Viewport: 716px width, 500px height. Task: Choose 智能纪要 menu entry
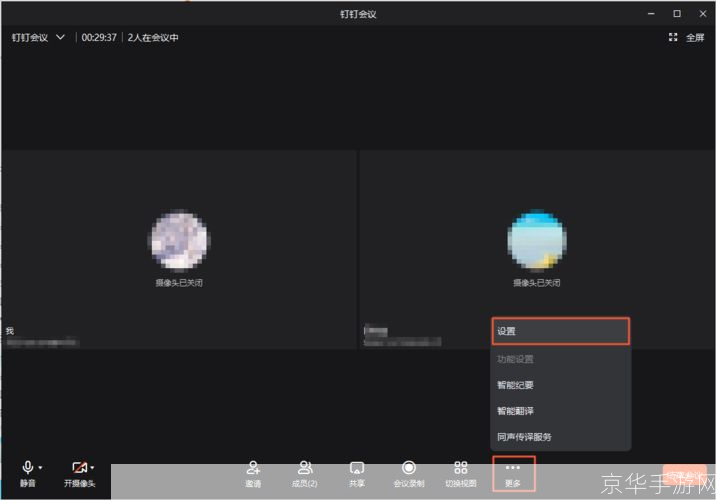(561, 385)
